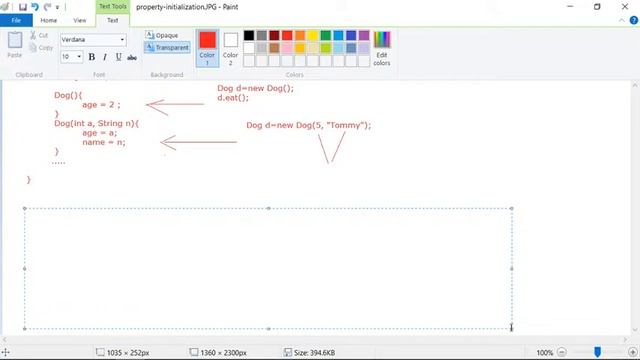The height and width of the screenshot is (360, 640).
Task: Open the Customize Quick Access Toolbar arrow
Action: pyautogui.click(x=57, y=7)
